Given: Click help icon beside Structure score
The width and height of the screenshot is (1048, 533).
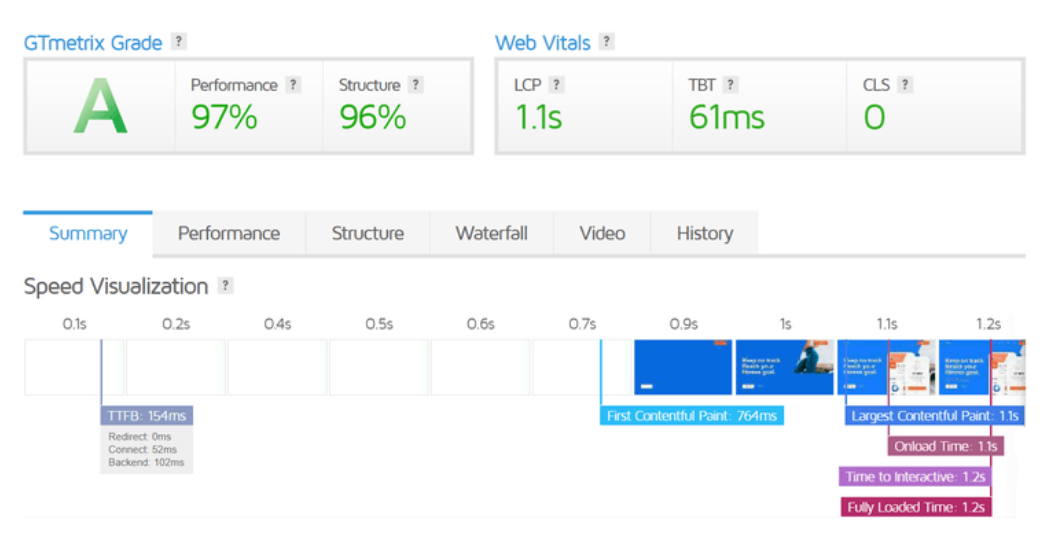Looking at the screenshot, I should coord(416,84).
